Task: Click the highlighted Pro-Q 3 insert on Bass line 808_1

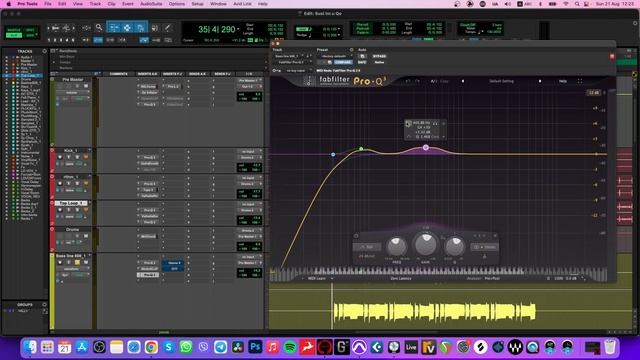Action: 148,275
